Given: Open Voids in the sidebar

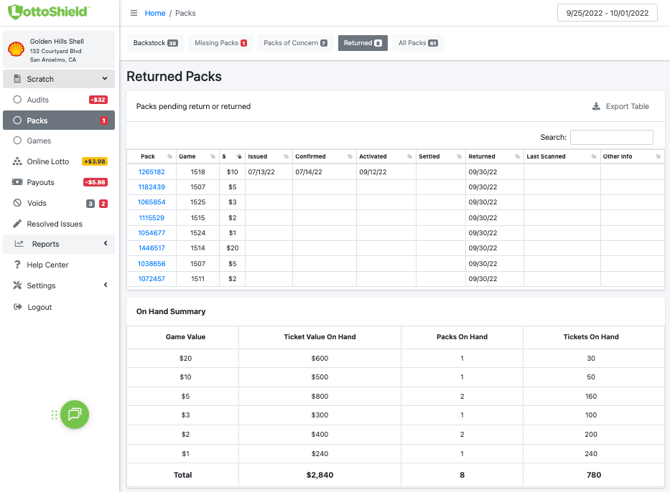Looking at the screenshot, I should tap(36, 203).
